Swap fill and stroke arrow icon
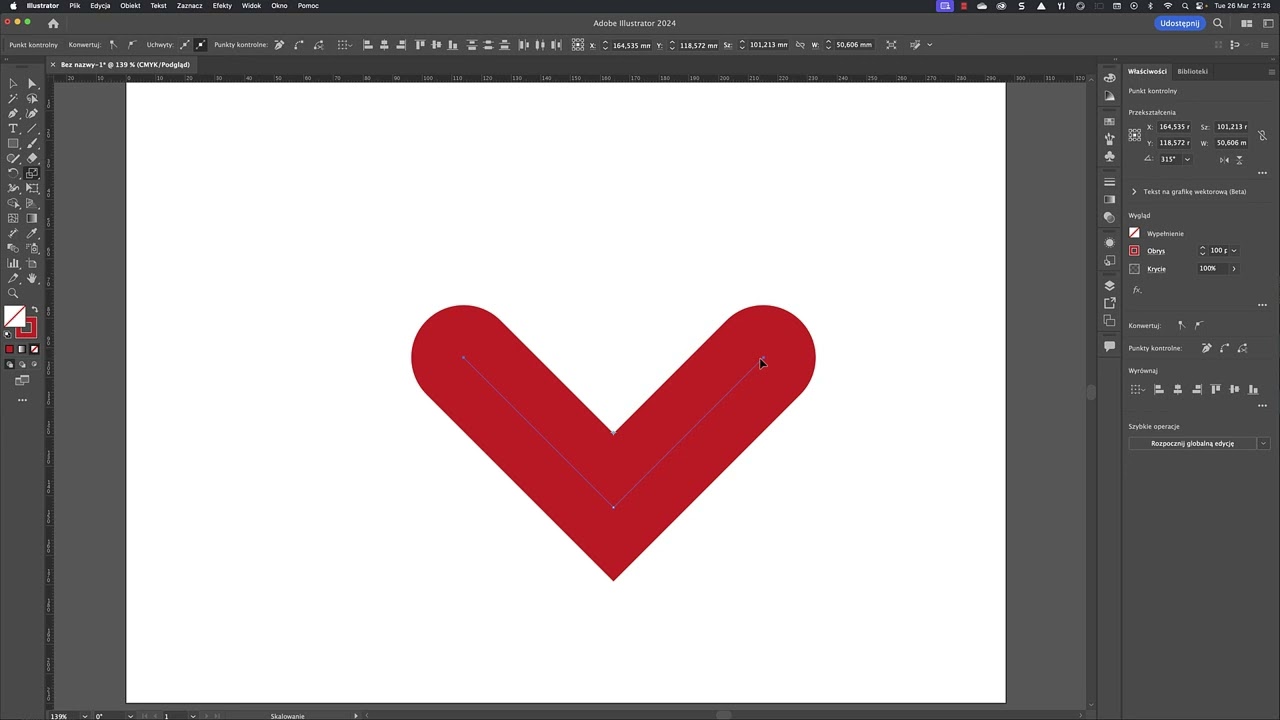 (x=34, y=310)
